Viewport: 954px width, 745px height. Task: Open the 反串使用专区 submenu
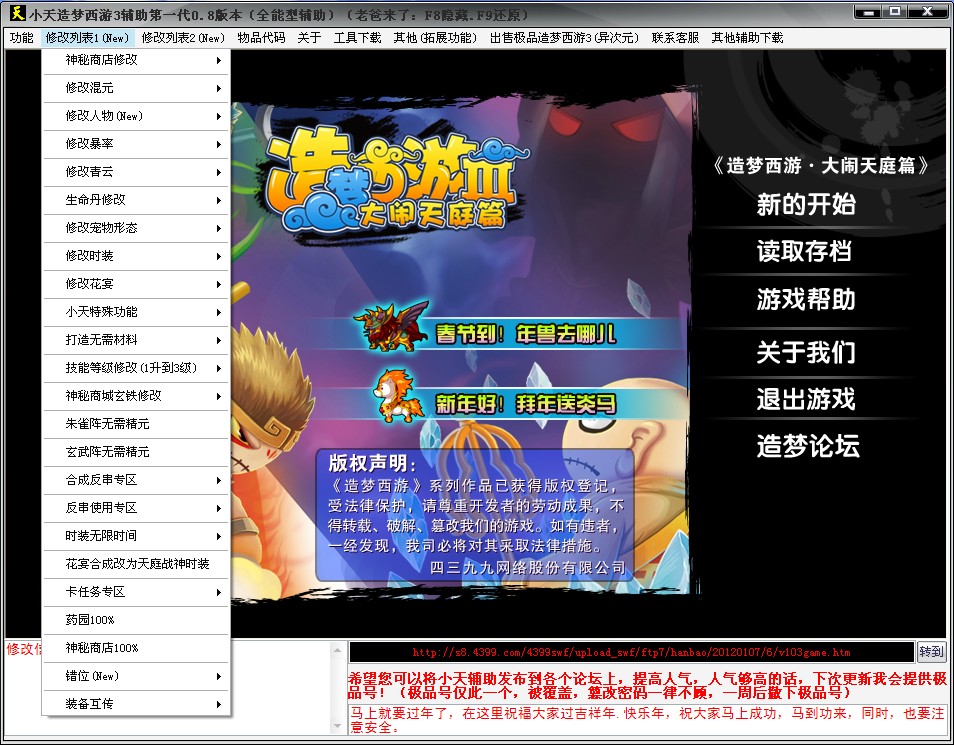136,508
